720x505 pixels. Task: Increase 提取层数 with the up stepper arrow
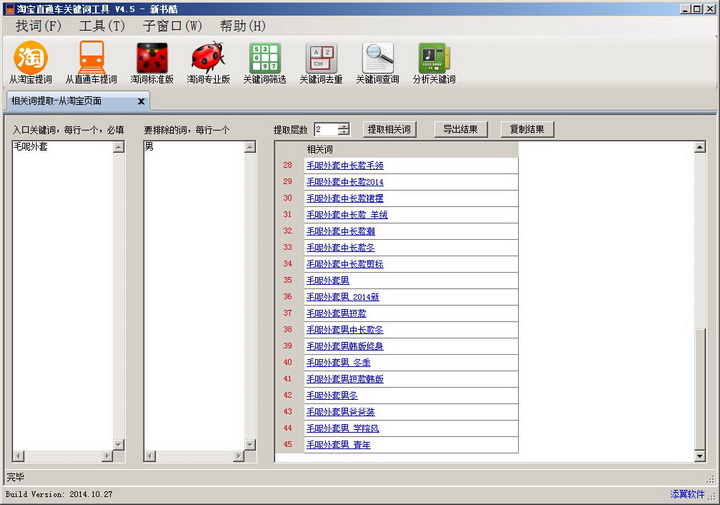coord(343,126)
